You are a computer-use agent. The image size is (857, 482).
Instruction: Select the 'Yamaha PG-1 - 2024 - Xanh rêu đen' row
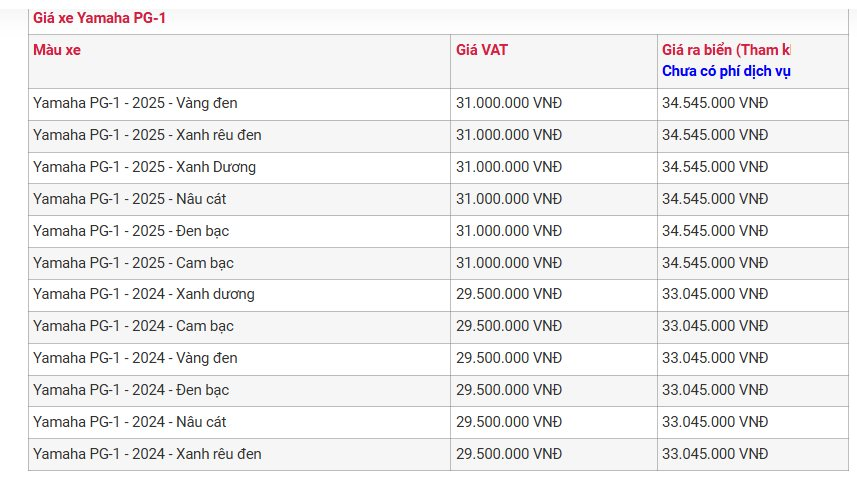tap(147, 454)
